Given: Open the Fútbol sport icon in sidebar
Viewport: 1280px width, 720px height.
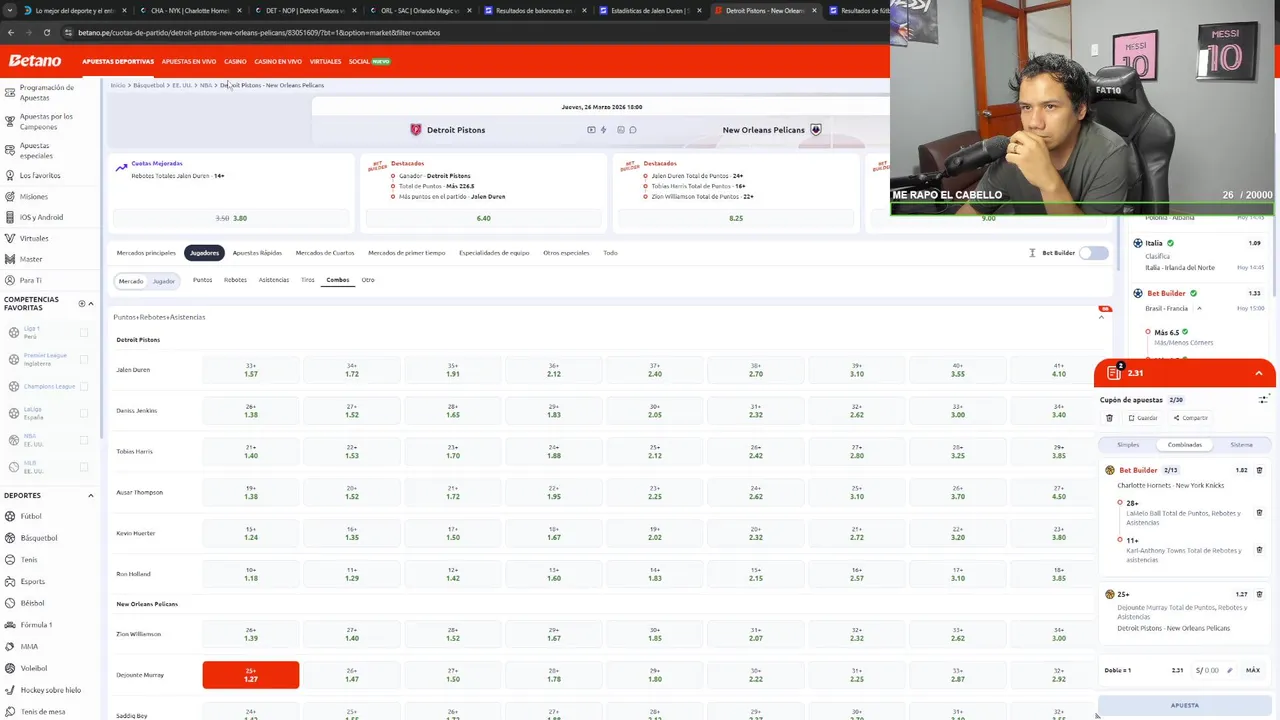Looking at the screenshot, I should point(10,516).
